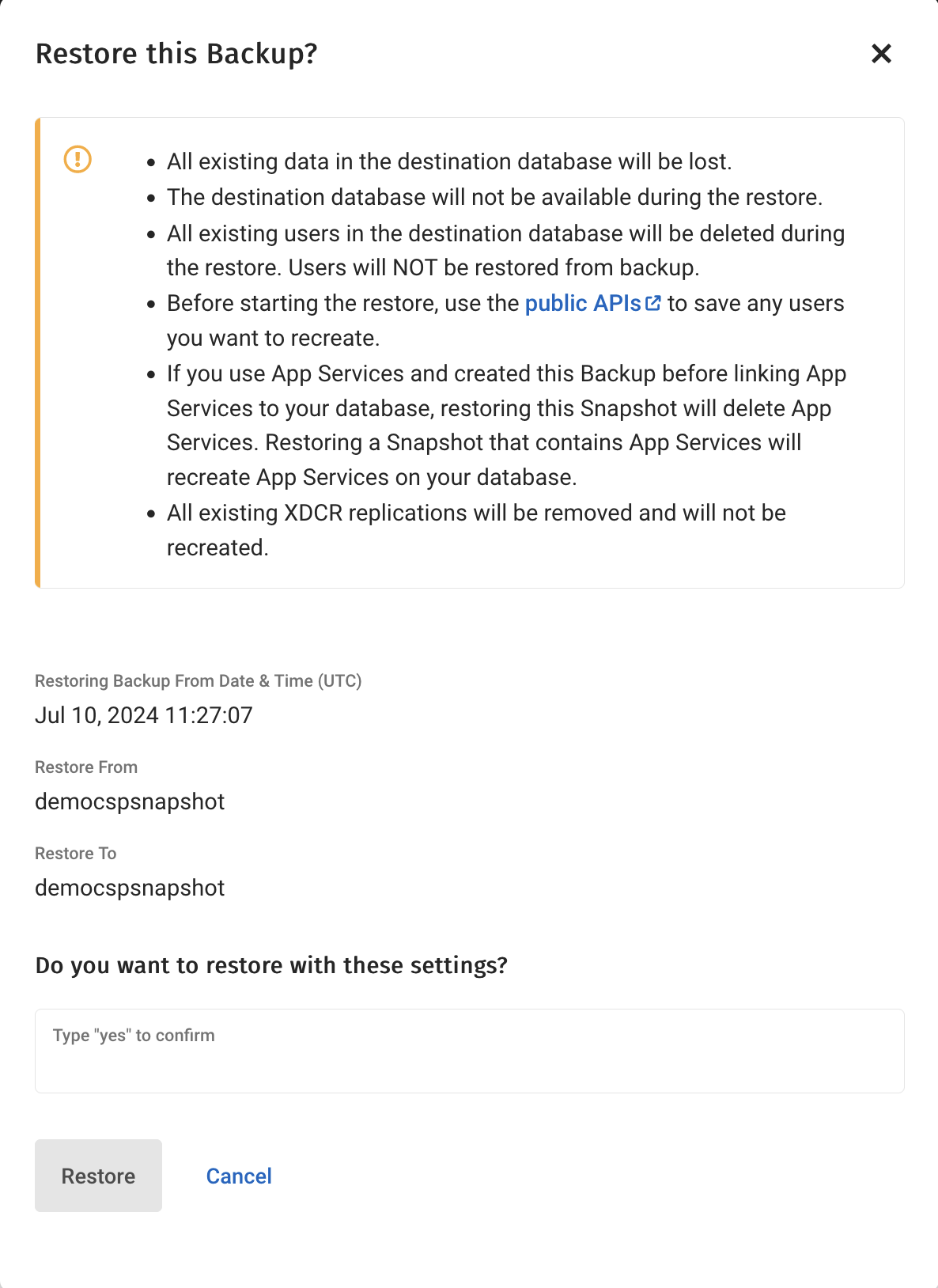
Task: Open the public APIs link
Action: pyautogui.click(x=583, y=303)
